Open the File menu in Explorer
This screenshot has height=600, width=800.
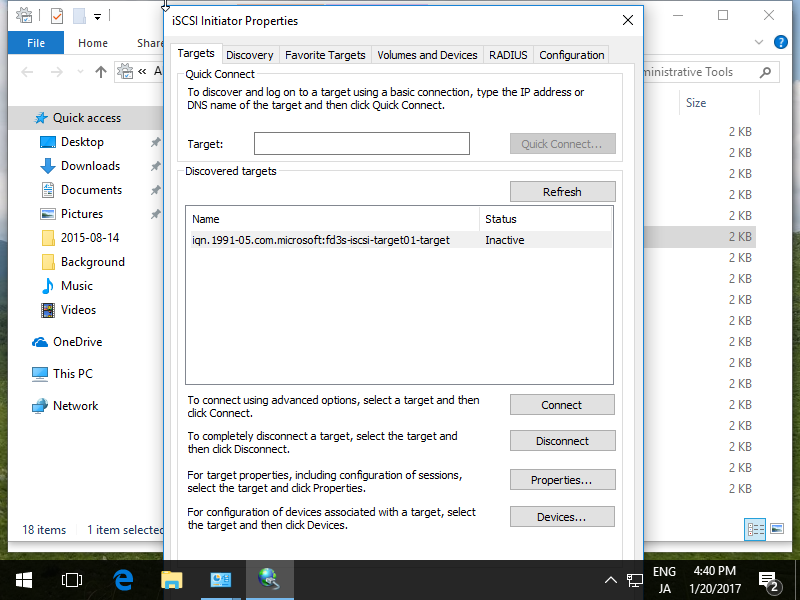pyautogui.click(x=36, y=43)
